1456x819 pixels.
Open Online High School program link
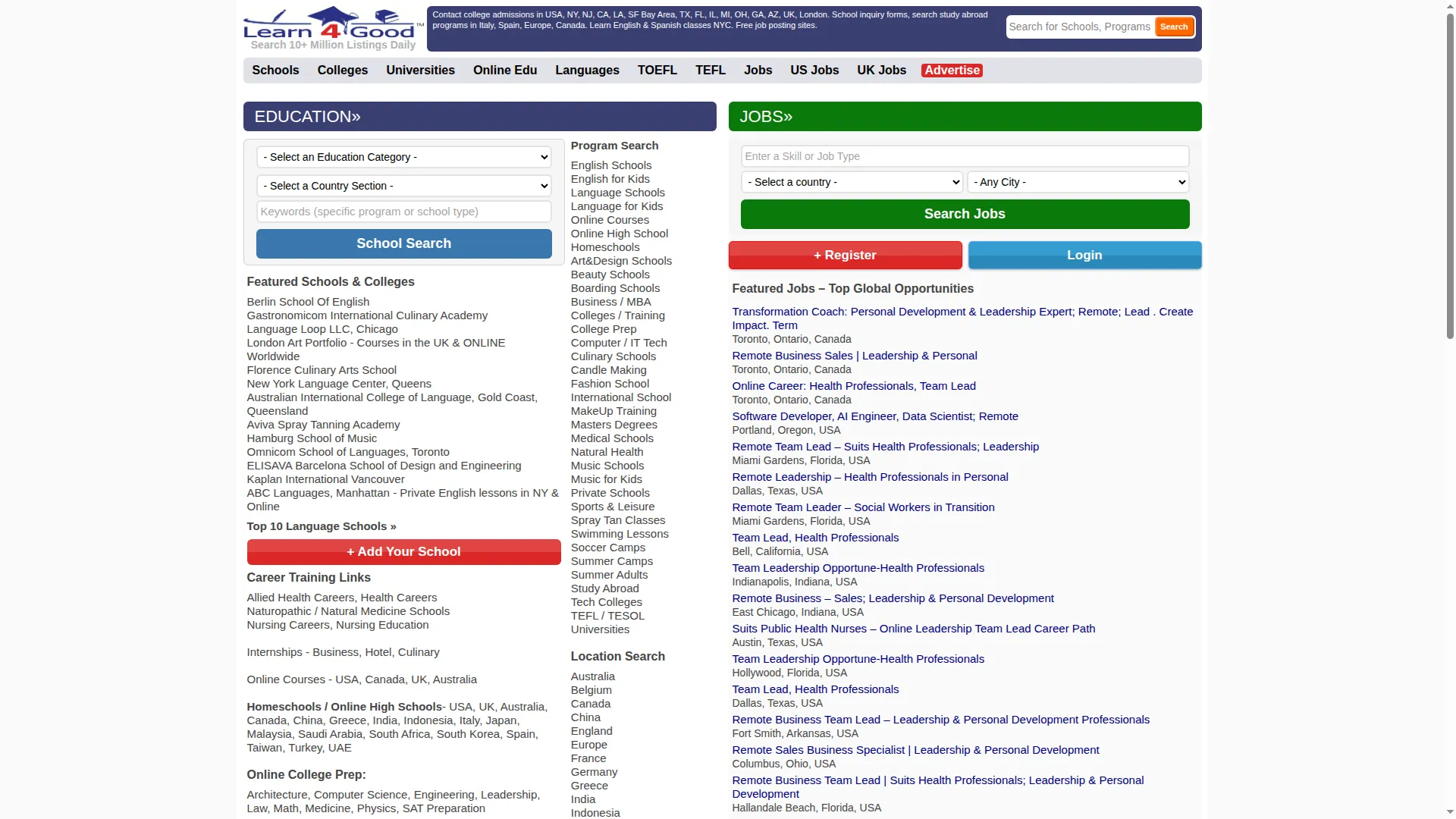(x=620, y=234)
